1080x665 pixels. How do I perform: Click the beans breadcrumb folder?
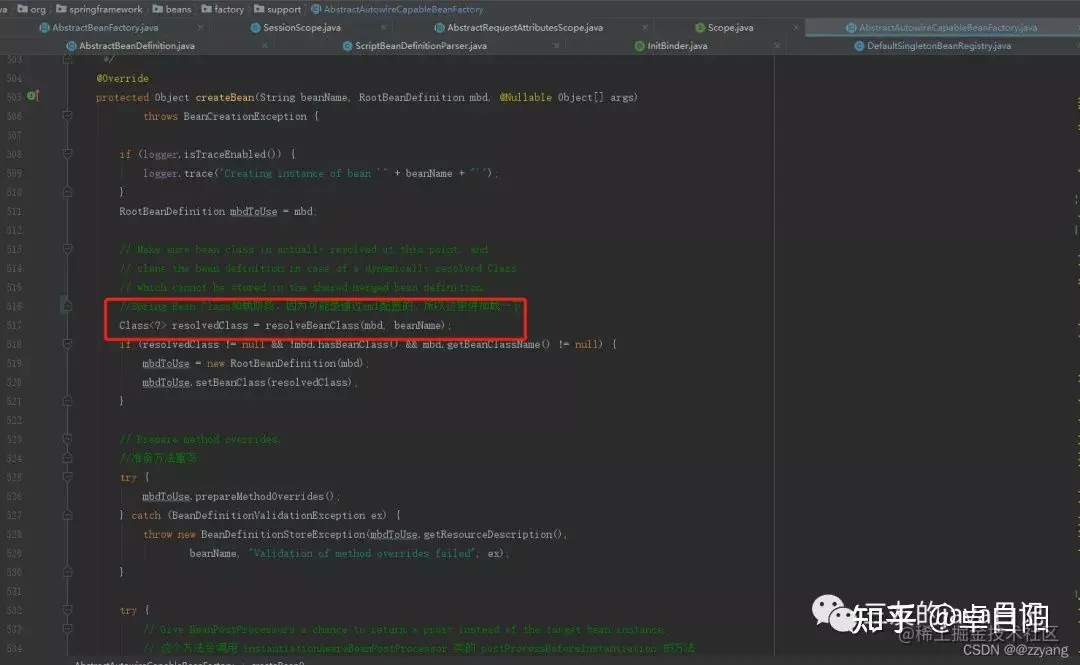pos(172,9)
